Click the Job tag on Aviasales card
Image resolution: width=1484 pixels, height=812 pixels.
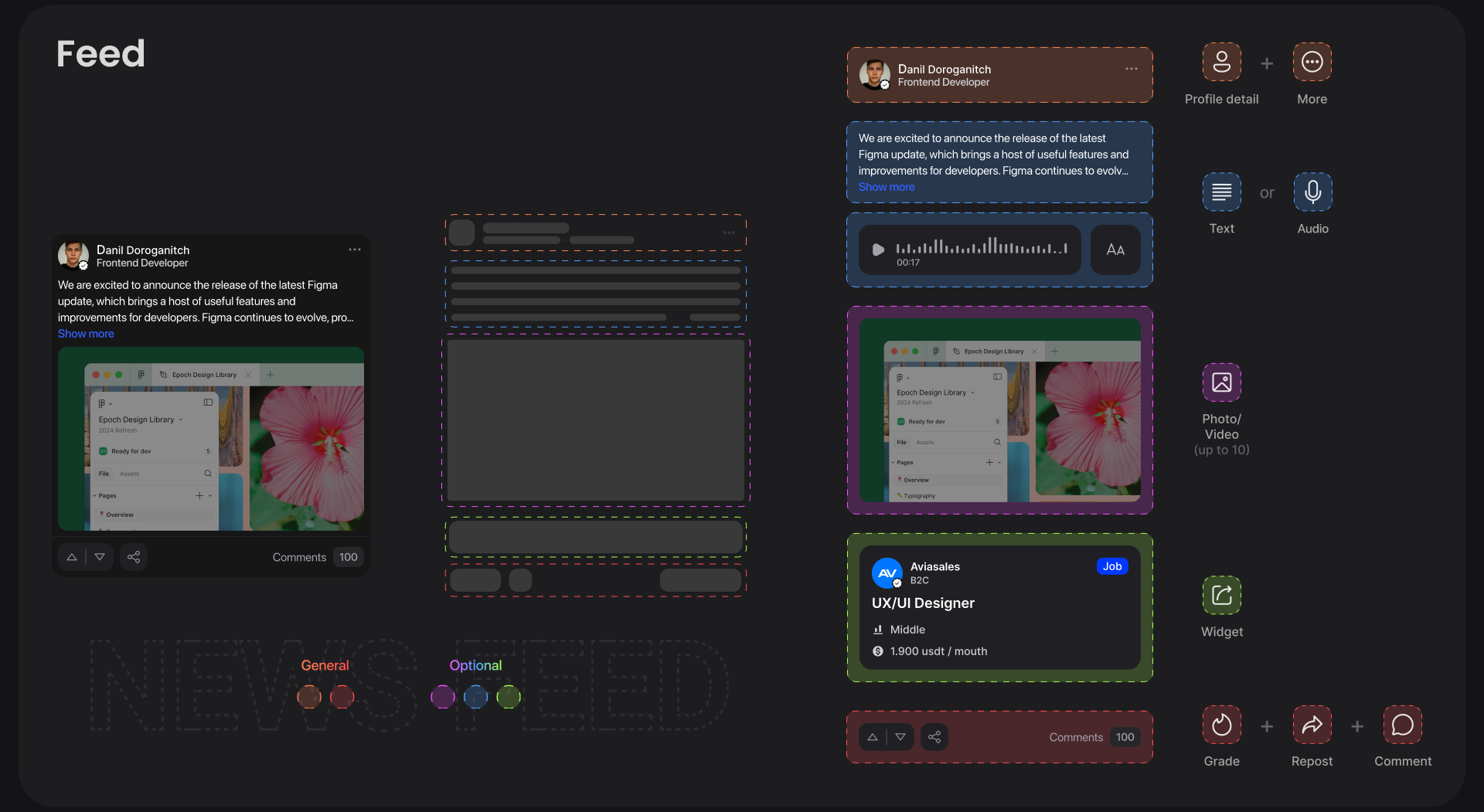tap(1111, 566)
